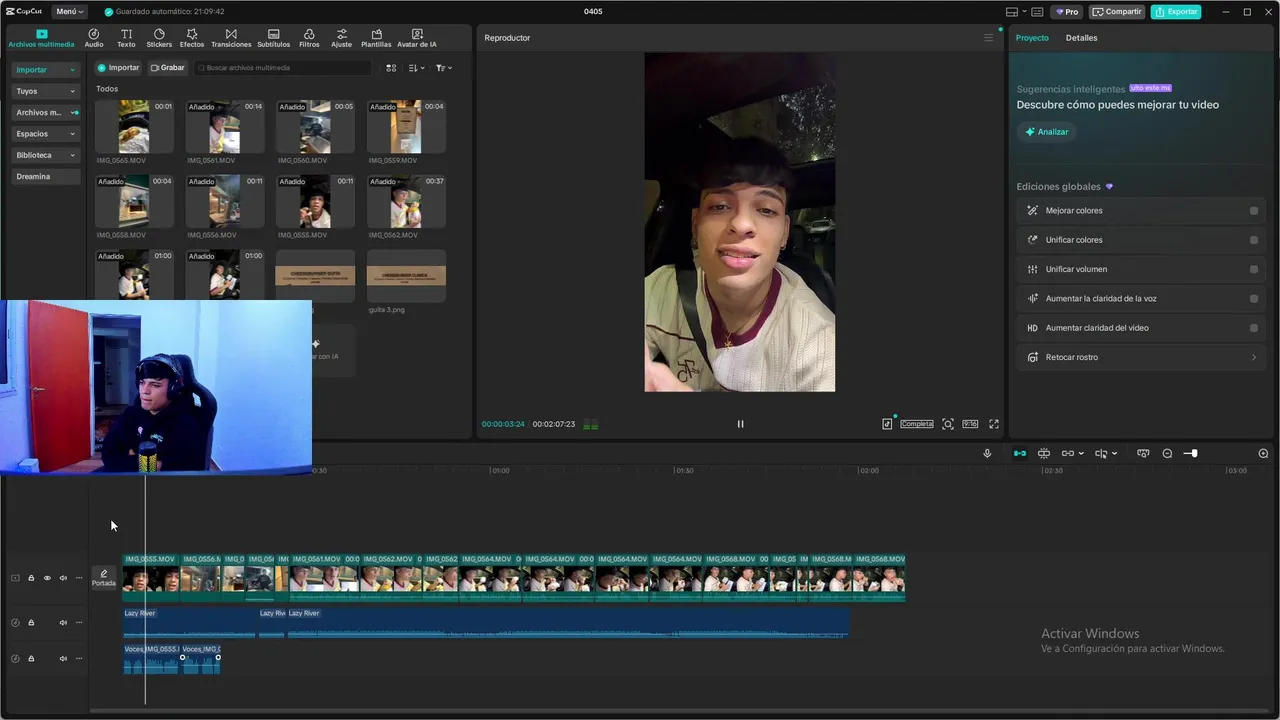Hide the main video track with eye icon

click(x=47, y=578)
